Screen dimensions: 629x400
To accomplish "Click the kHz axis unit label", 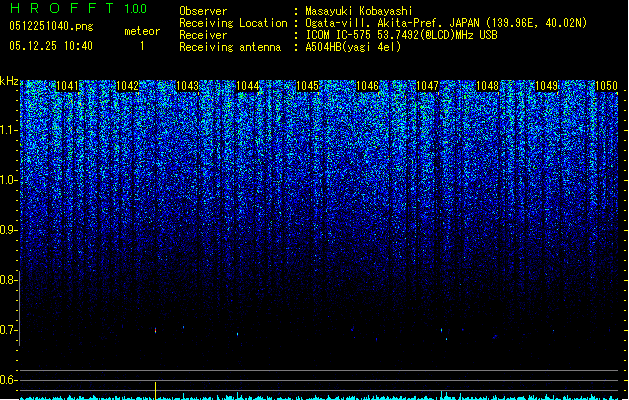I will (x=9, y=81).
